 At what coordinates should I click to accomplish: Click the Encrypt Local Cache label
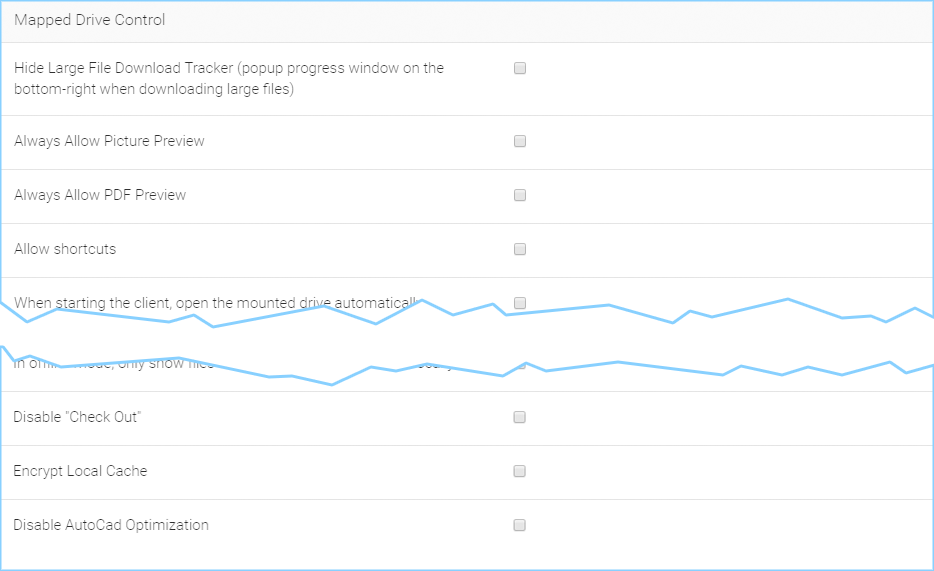80,471
